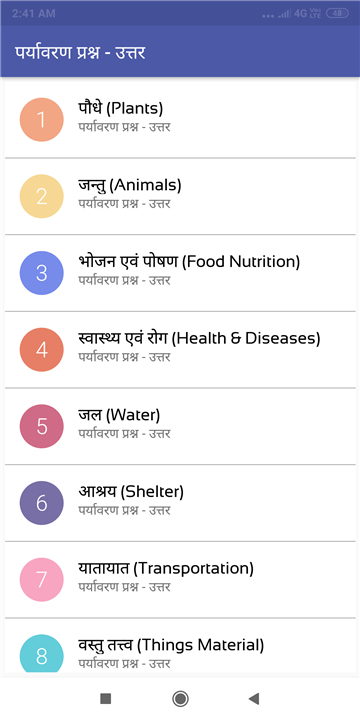This screenshot has width=360, height=720.
Task: Tap the crimson circle numbered 5
Action: [41, 426]
